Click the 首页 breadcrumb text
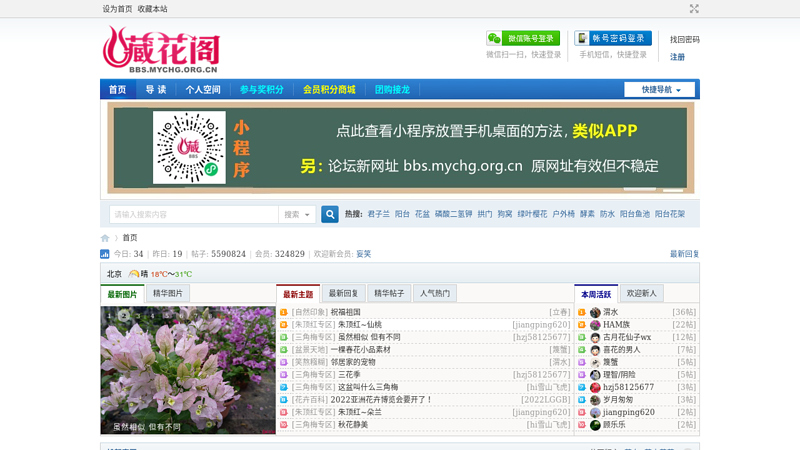Image resolution: width=800 pixels, height=450 pixels. coord(130,238)
